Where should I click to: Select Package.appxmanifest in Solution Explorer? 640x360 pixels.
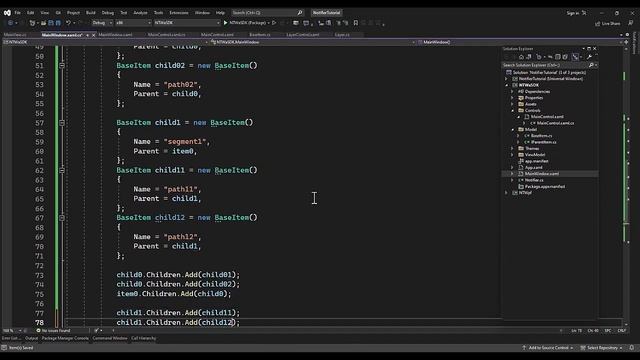[x=545, y=187]
